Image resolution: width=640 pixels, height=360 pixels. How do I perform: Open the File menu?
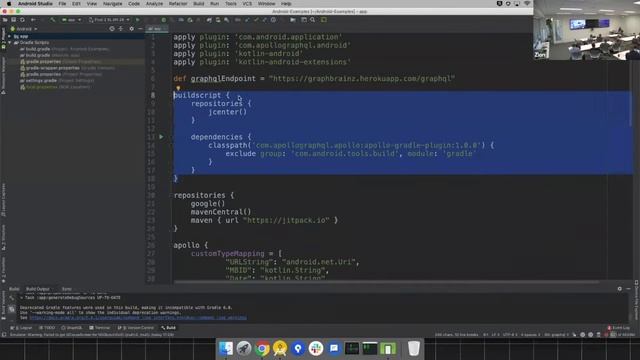[x=62, y=3]
